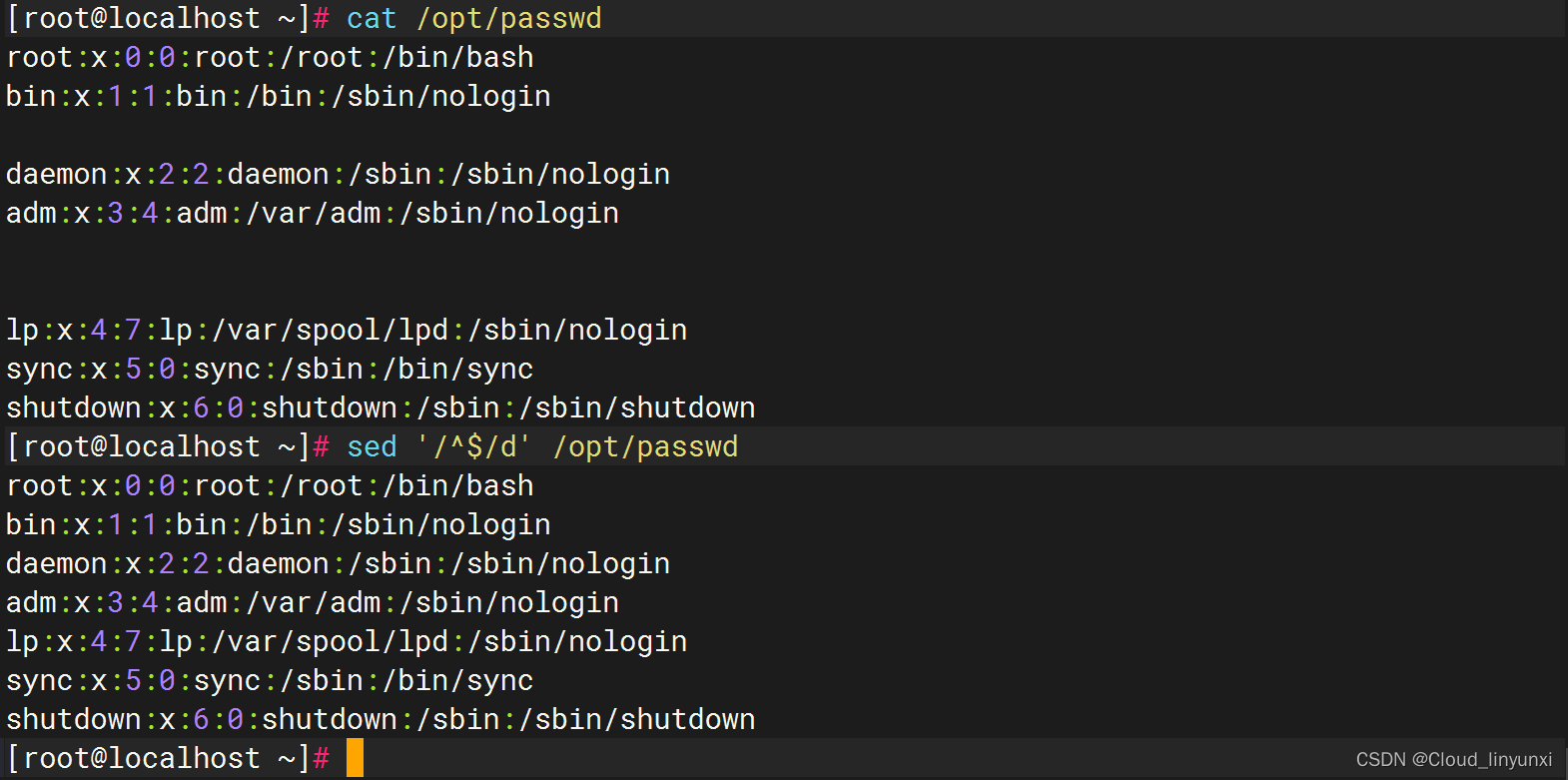Click the first root:x:0:0 output line
1568x780 pixels.
point(270,58)
